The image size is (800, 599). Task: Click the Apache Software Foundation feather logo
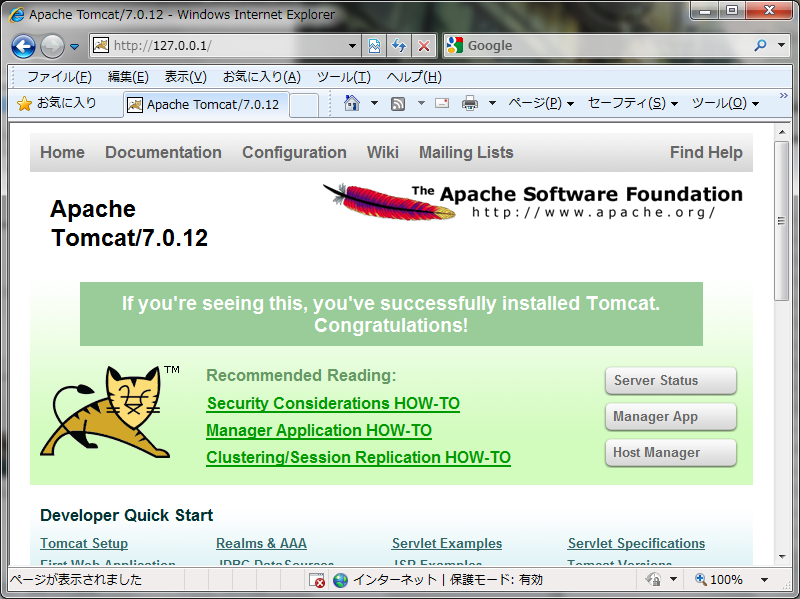(533, 202)
